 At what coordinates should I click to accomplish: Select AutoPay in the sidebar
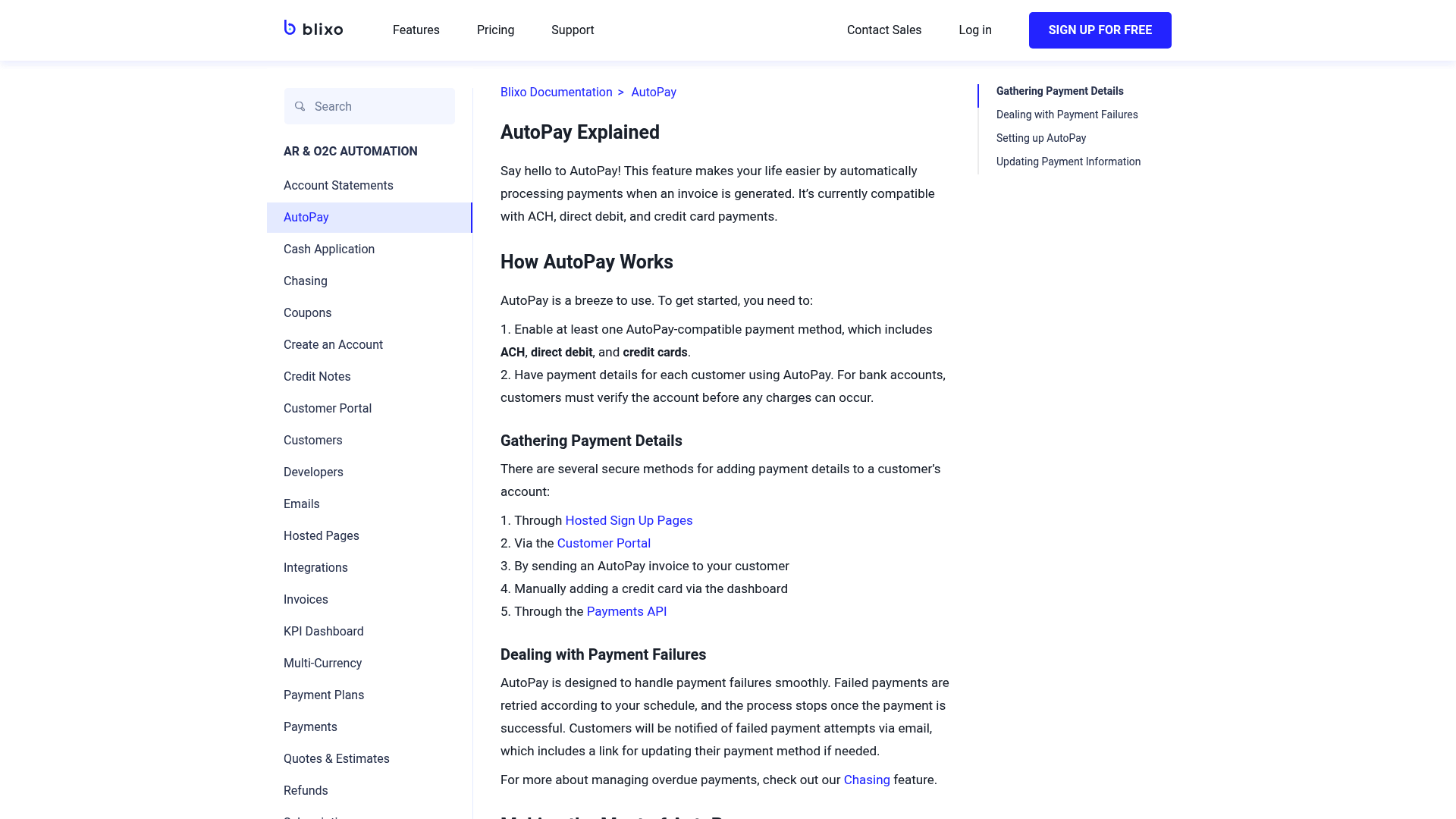coord(369,218)
